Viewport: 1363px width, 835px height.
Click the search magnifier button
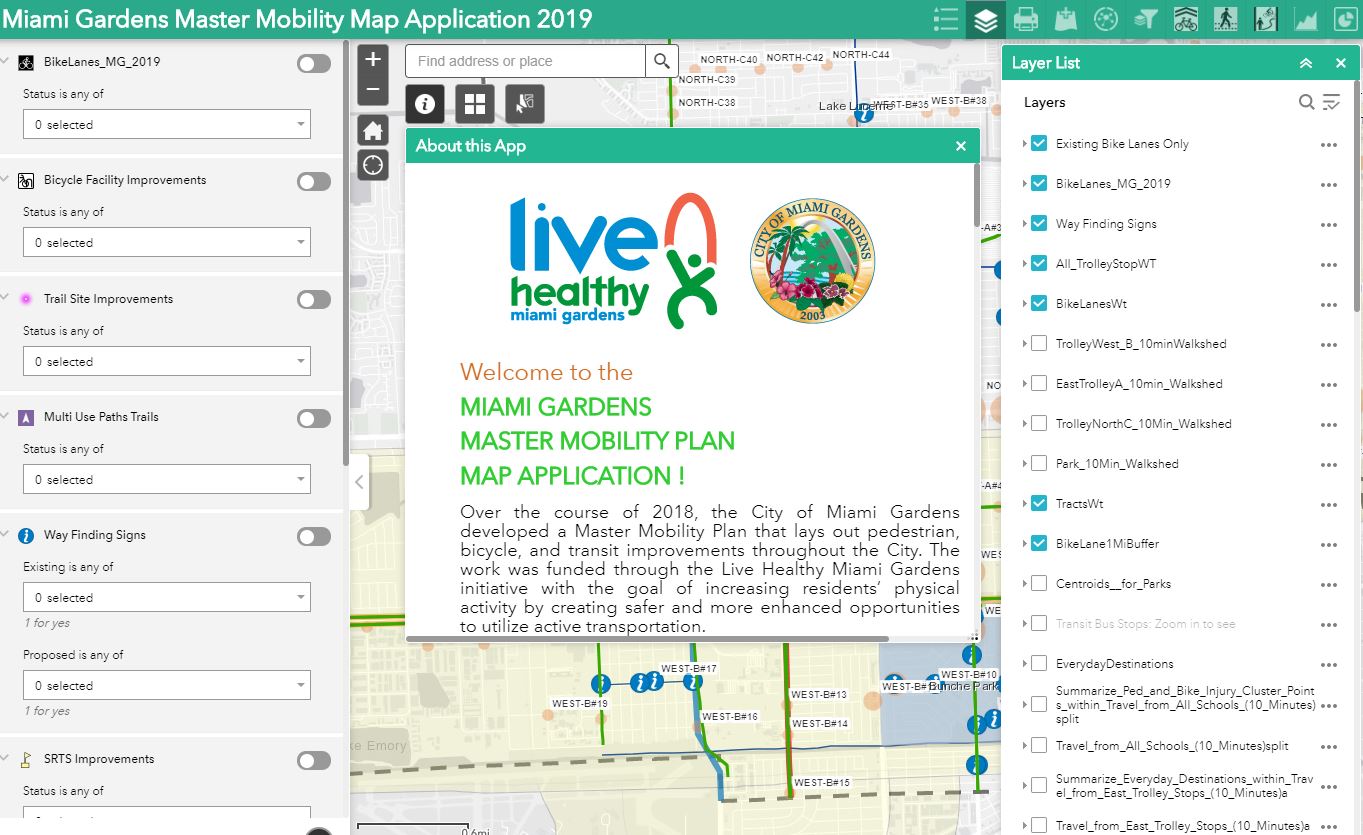pos(661,61)
